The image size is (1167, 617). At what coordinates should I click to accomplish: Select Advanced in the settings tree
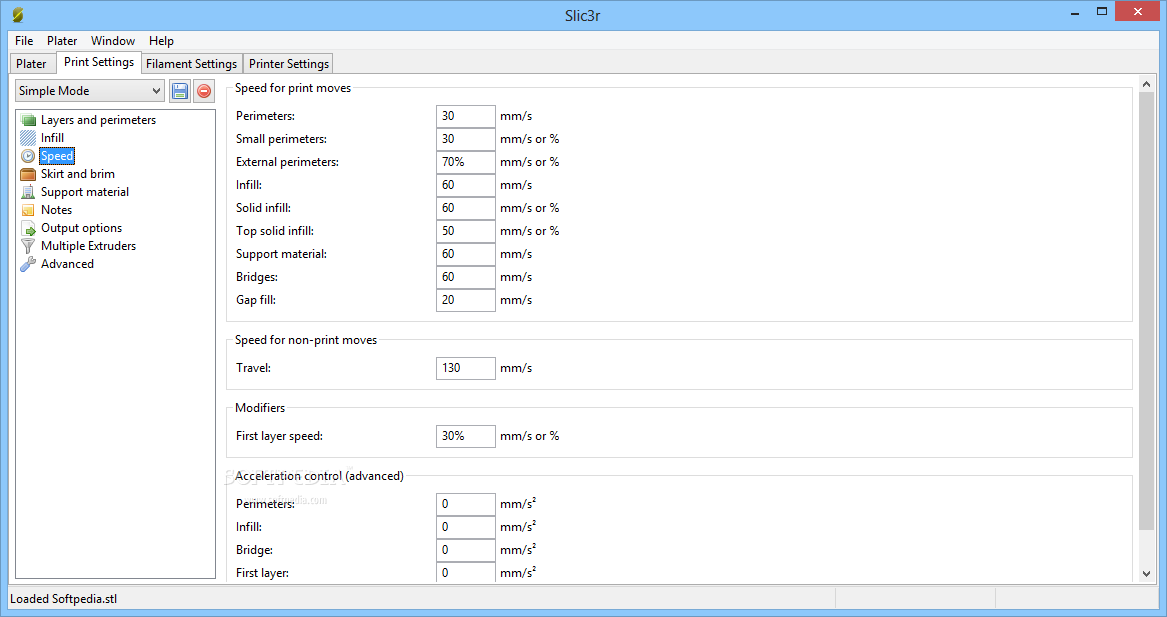click(x=67, y=263)
